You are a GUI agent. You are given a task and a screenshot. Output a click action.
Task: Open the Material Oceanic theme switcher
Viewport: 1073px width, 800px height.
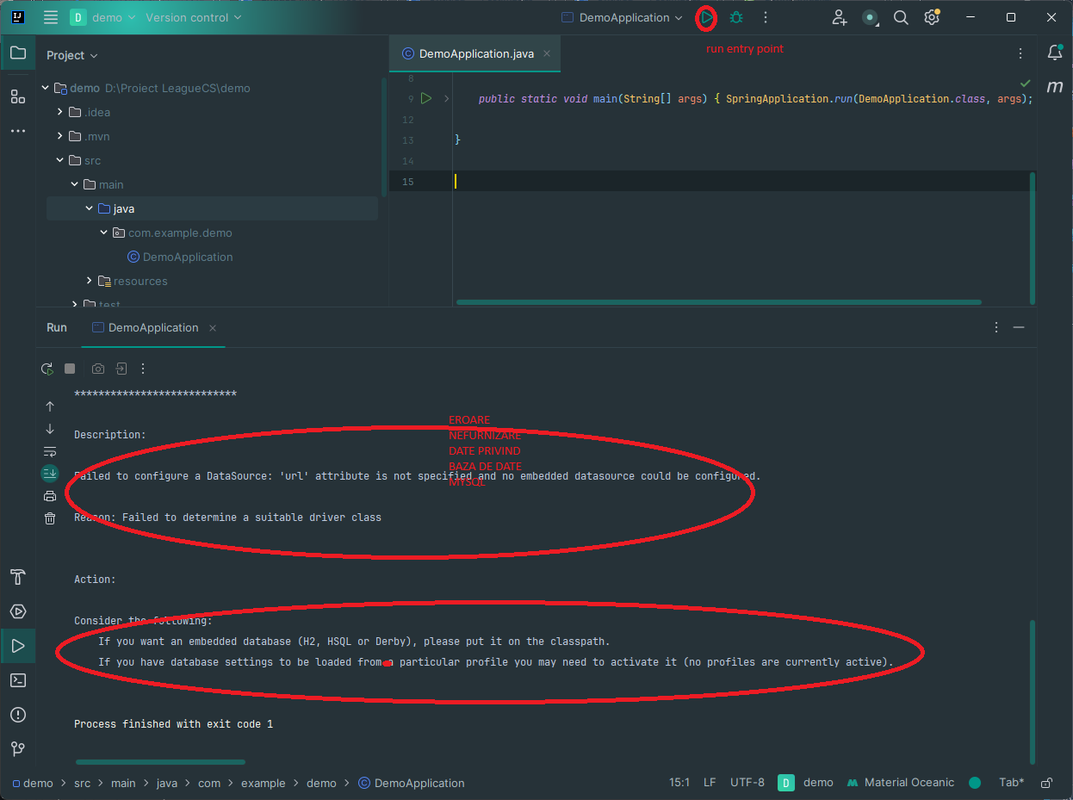(x=901, y=782)
